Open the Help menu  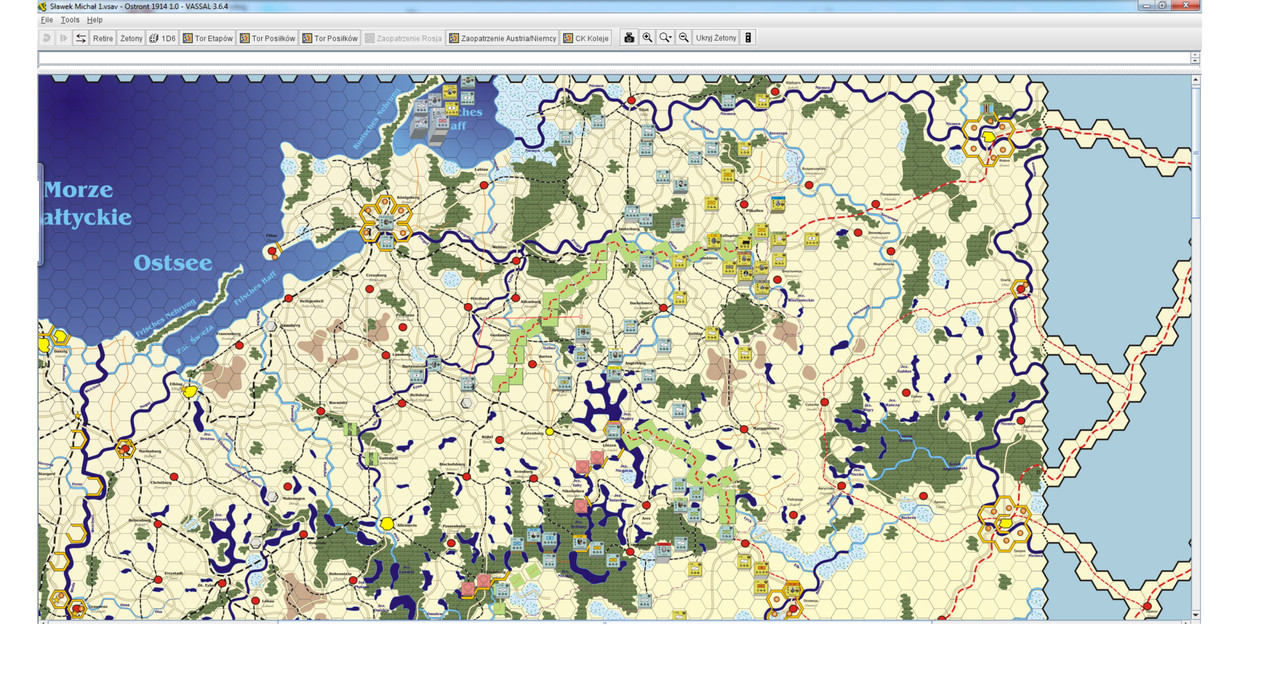[95, 20]
